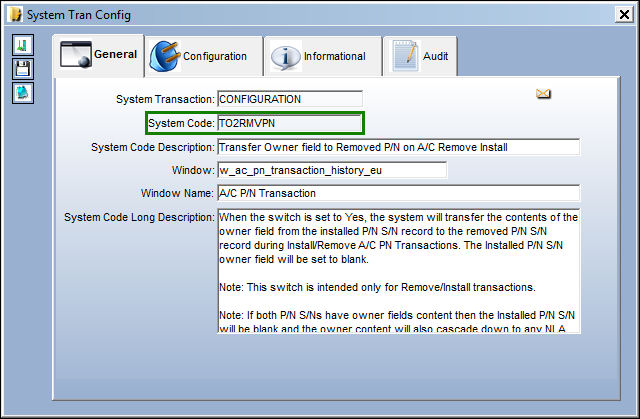Click the Window field w_ac_pn_transaction_history_eu
This screenshot has height=419, width=640.
(x=332, y=170)
